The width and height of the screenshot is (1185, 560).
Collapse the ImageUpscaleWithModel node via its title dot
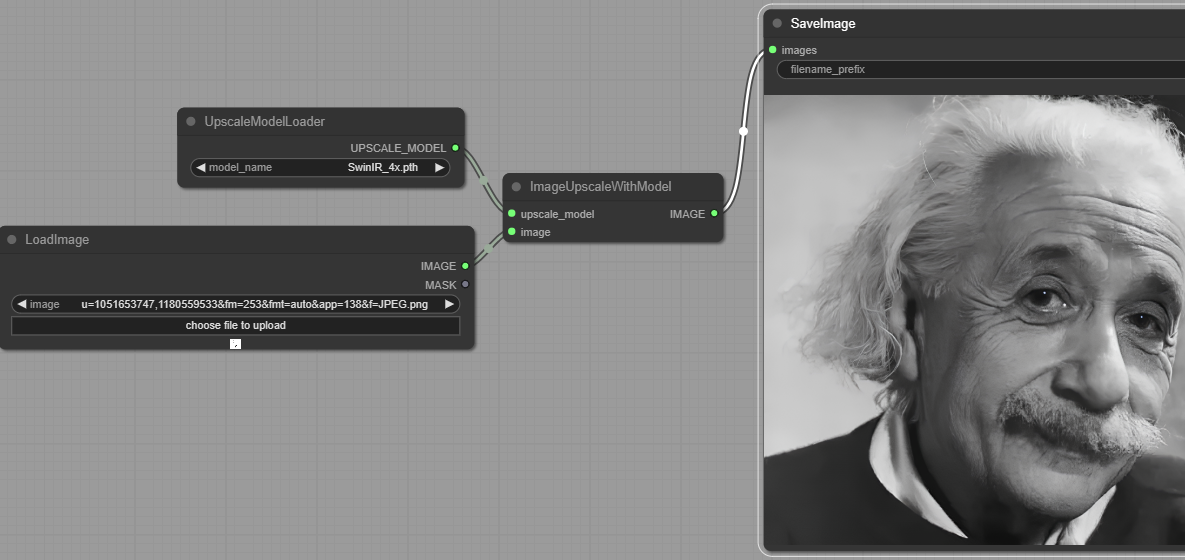coord(516,186)
